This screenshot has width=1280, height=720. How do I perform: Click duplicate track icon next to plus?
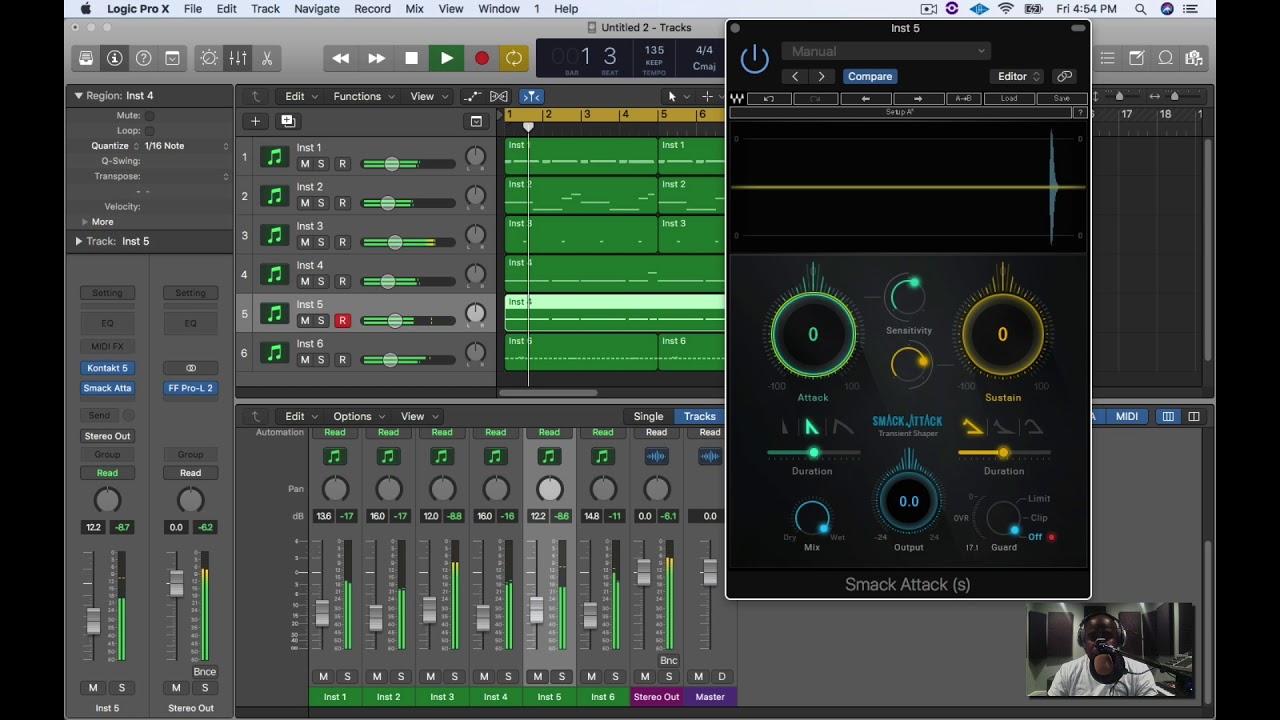(288, 121)
